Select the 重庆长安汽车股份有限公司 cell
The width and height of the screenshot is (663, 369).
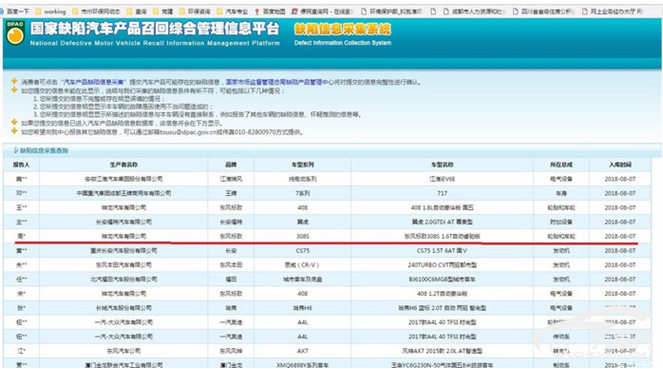click(x=123, y=251)
